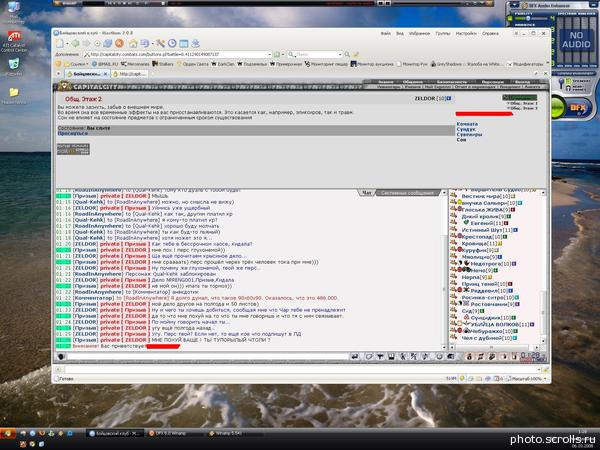Open the Stalkers bookmark
This screenshot has width=600, height=450.
(163, 64)
